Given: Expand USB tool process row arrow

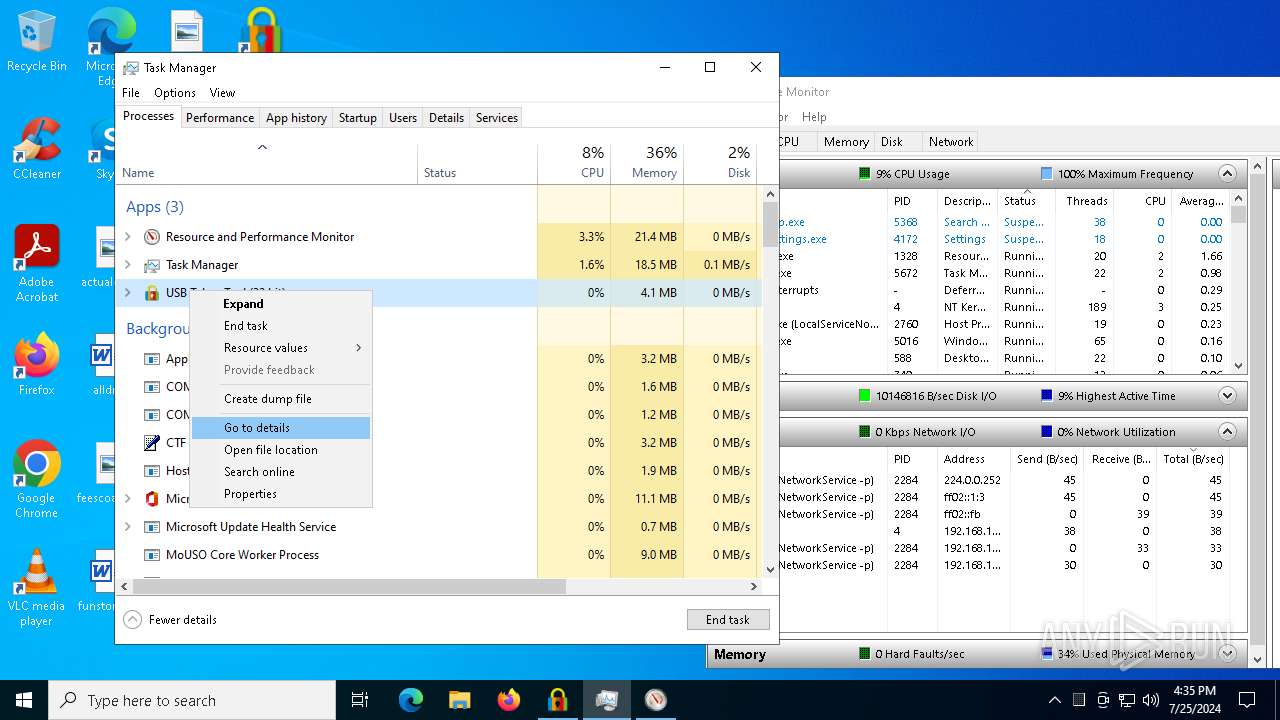Looking at the screenshot, I should click(x=127, y=293).
